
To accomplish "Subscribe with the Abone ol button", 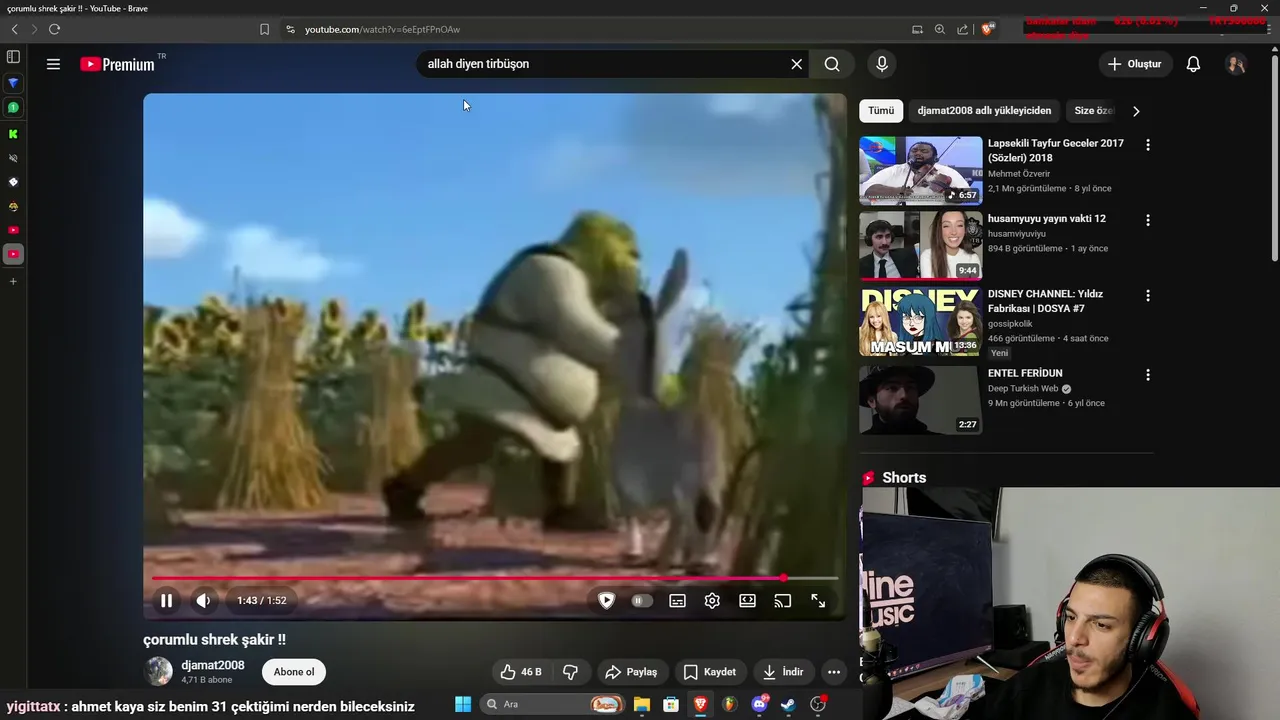I will click(294, 672).
